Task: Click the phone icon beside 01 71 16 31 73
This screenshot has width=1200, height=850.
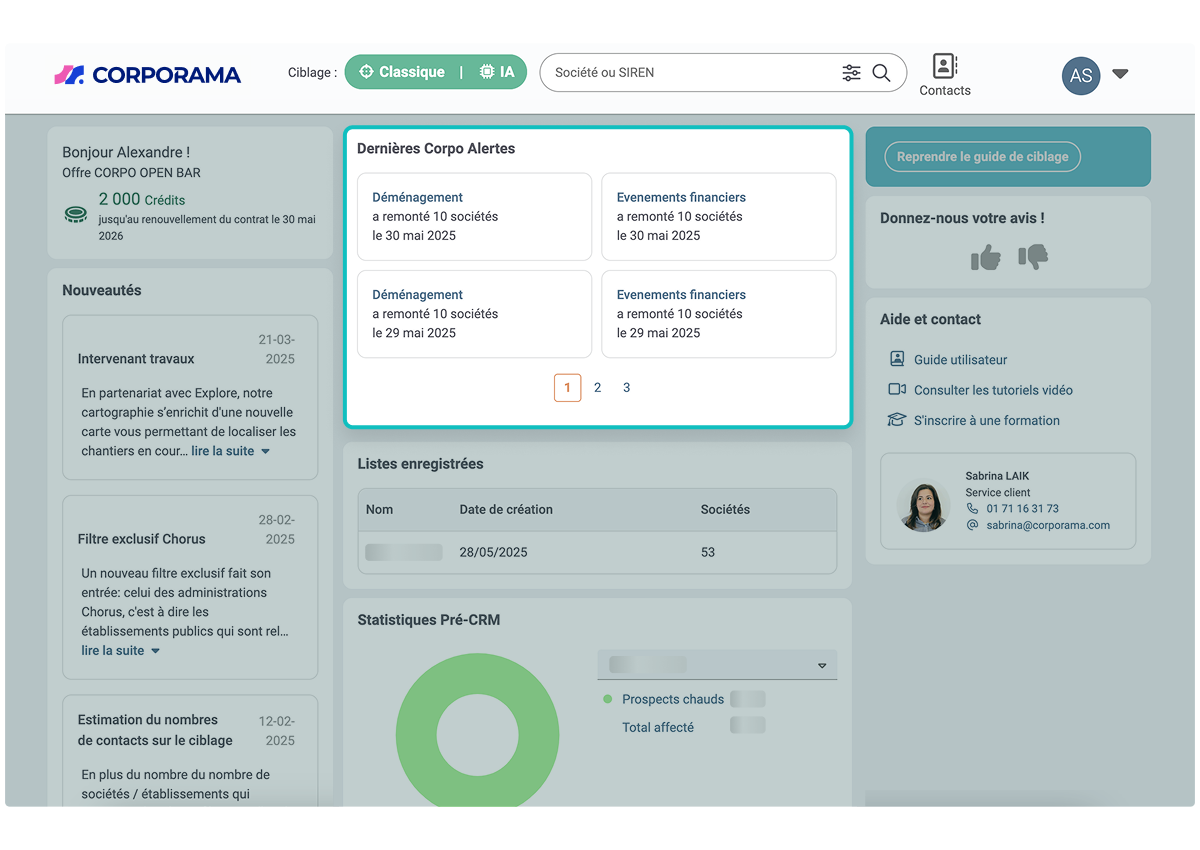Action: click(x=973, y=508)
